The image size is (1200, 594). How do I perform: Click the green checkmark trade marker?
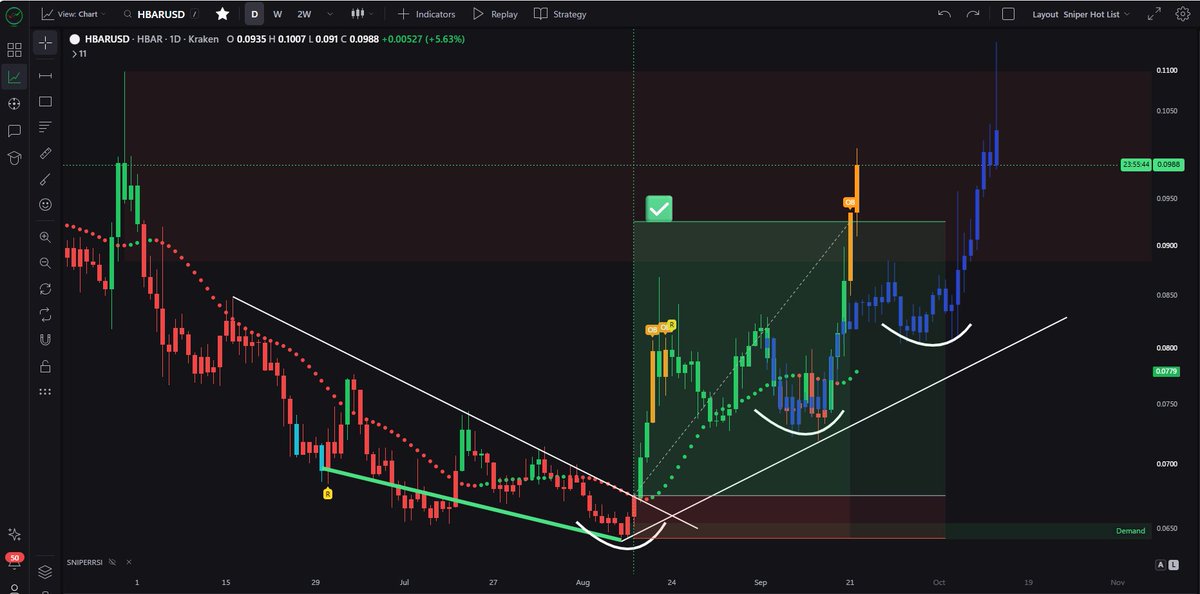659,208
